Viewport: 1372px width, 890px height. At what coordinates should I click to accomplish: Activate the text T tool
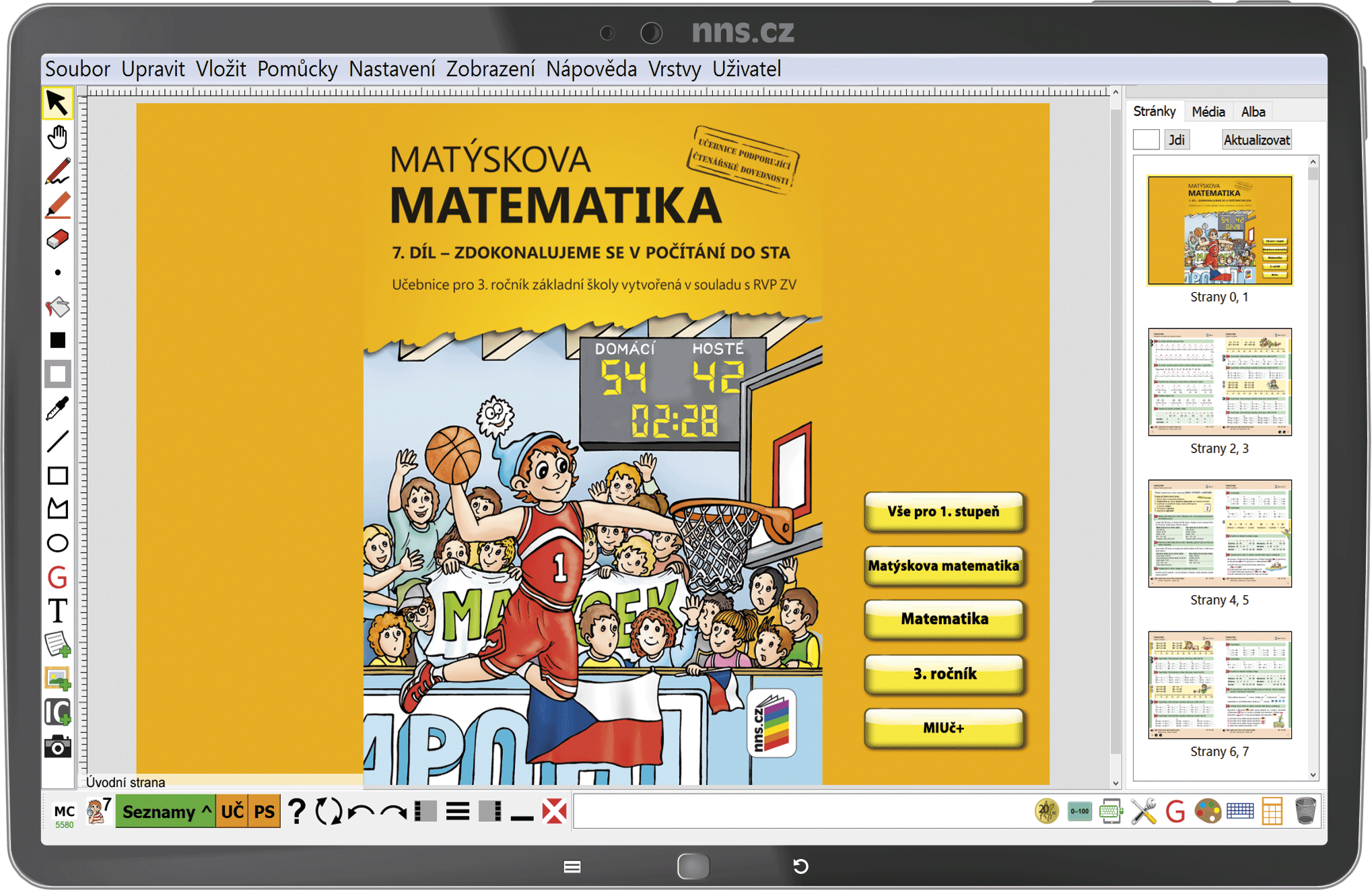(x=57, y=611)
